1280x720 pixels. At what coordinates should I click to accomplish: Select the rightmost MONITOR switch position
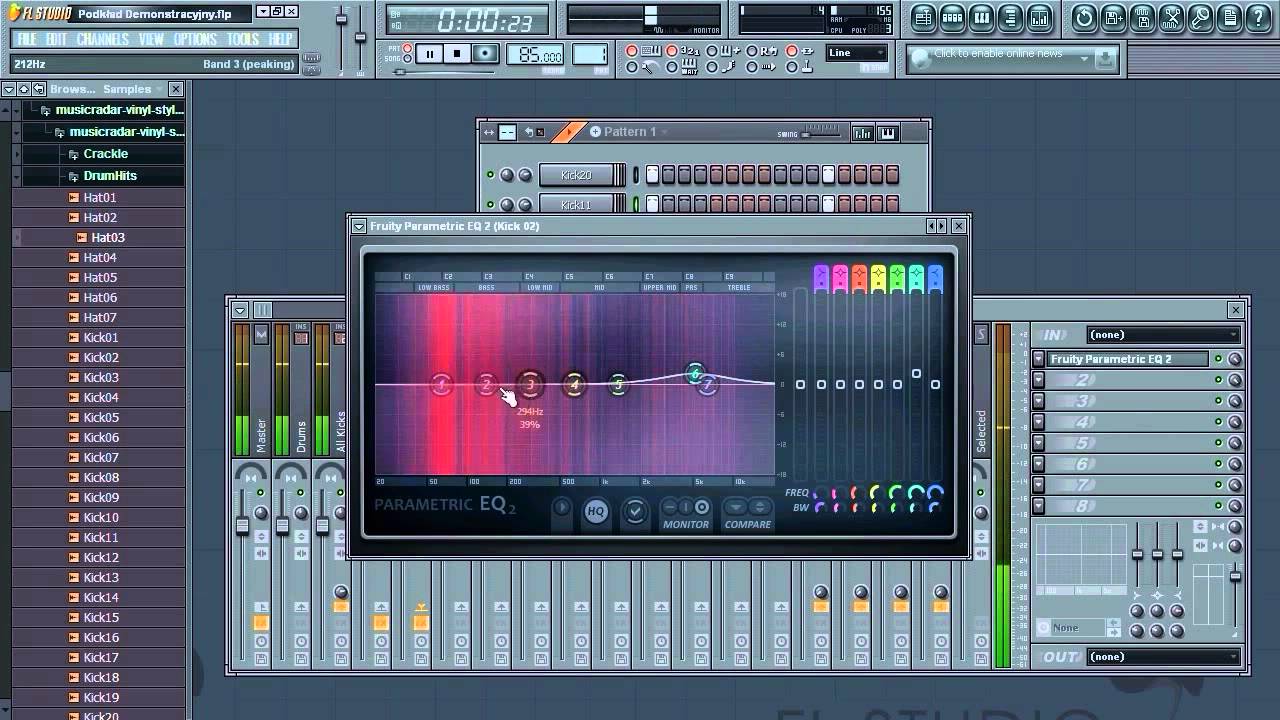tap(702, 507)
